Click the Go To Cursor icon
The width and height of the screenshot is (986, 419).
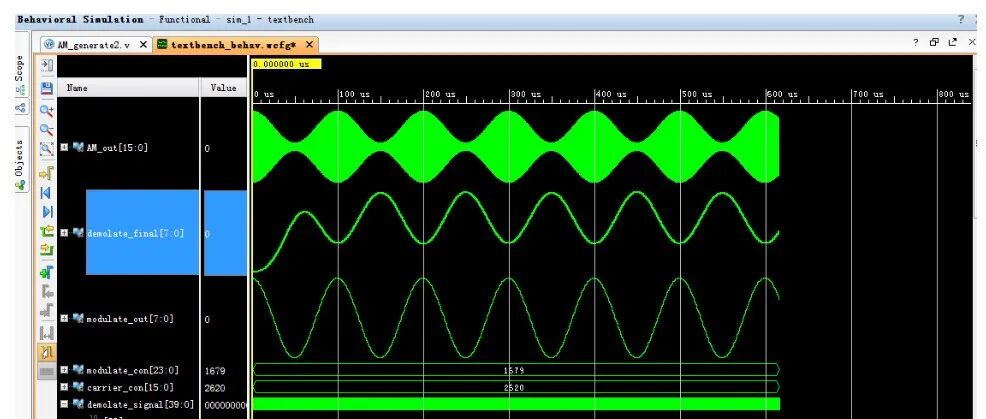(x=47, y=172)
